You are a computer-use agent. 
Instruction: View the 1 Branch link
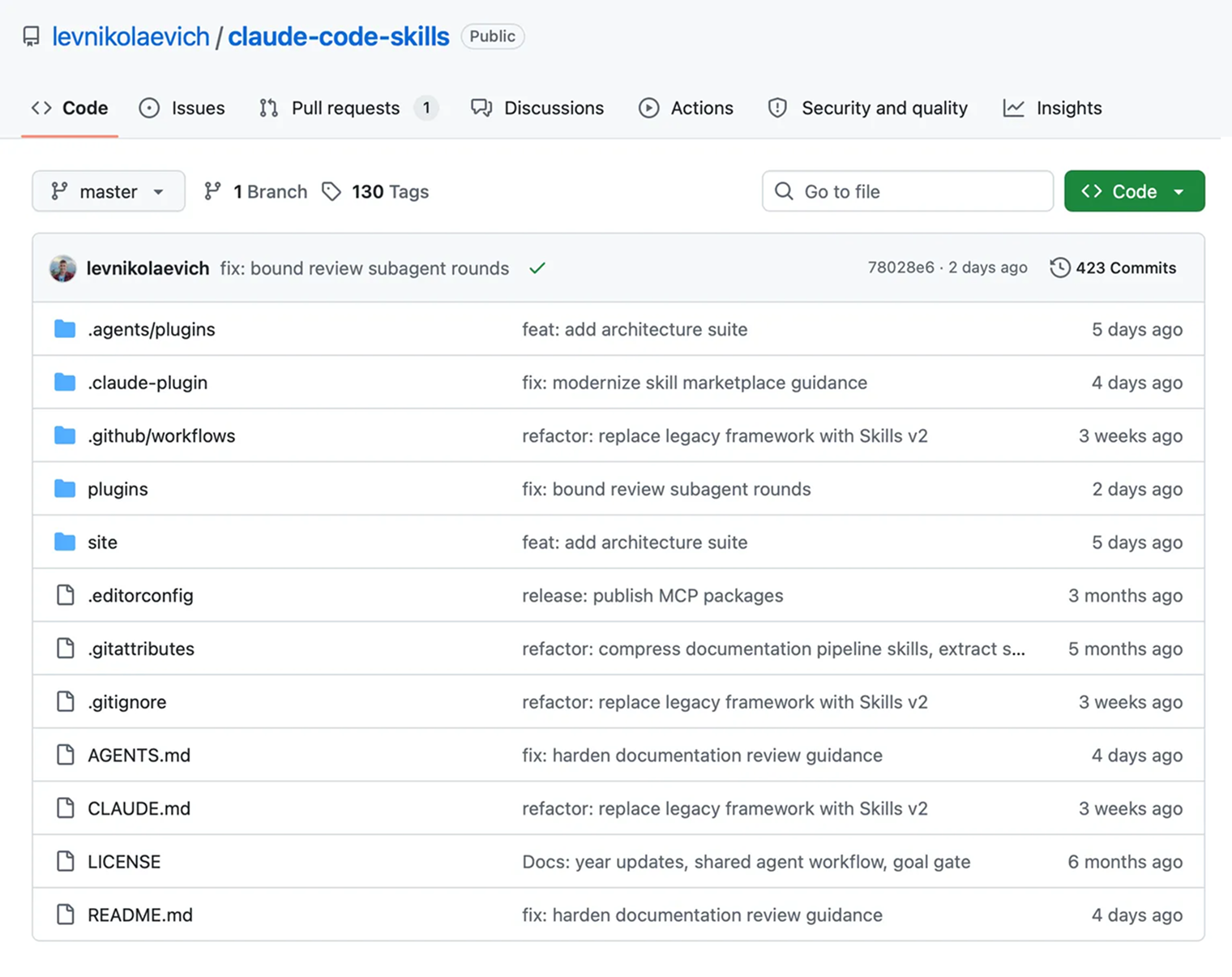click(255, 191)
